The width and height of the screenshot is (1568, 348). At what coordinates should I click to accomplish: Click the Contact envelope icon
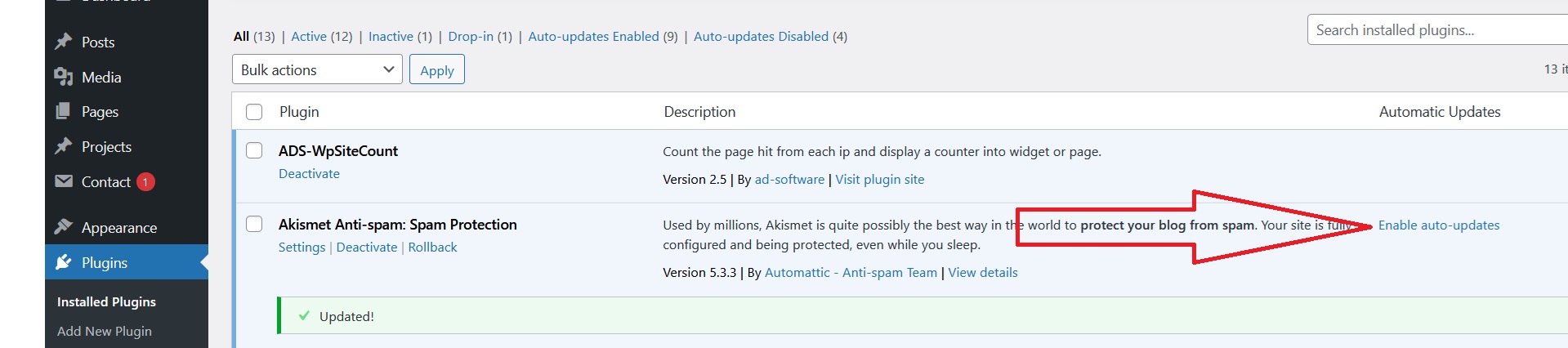click(64, 181)
